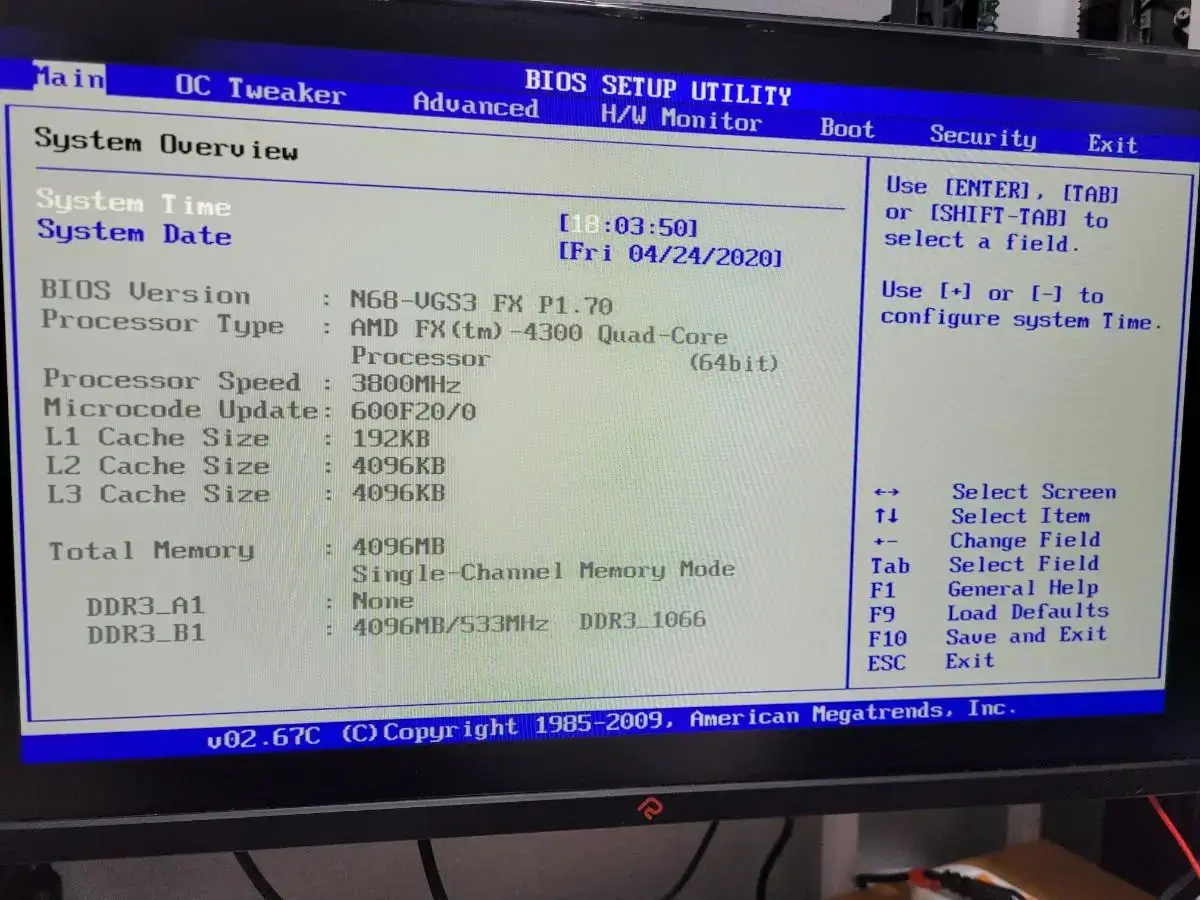1200x900 pixels.
Task: Click the Tab key legend
Action: (890, 566)
